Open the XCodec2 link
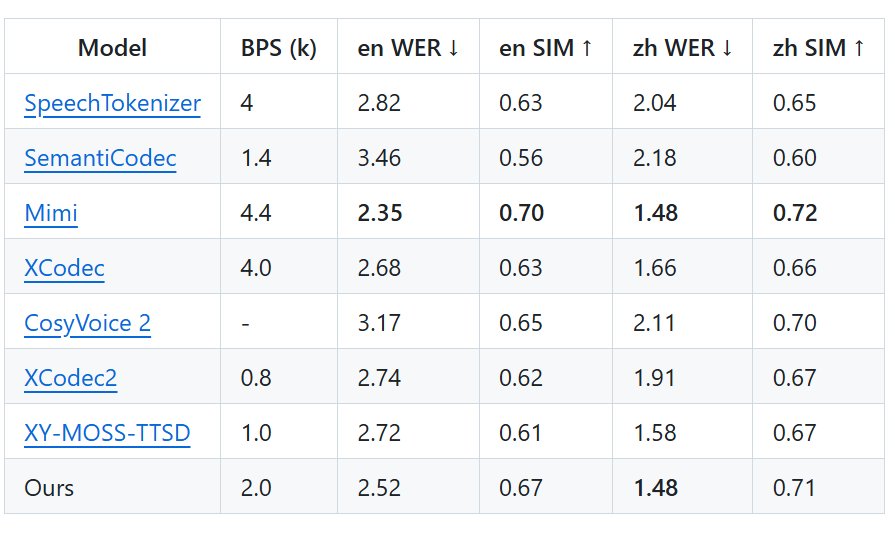The height and width of the screenshot is (552, 895). pos(71,378)
